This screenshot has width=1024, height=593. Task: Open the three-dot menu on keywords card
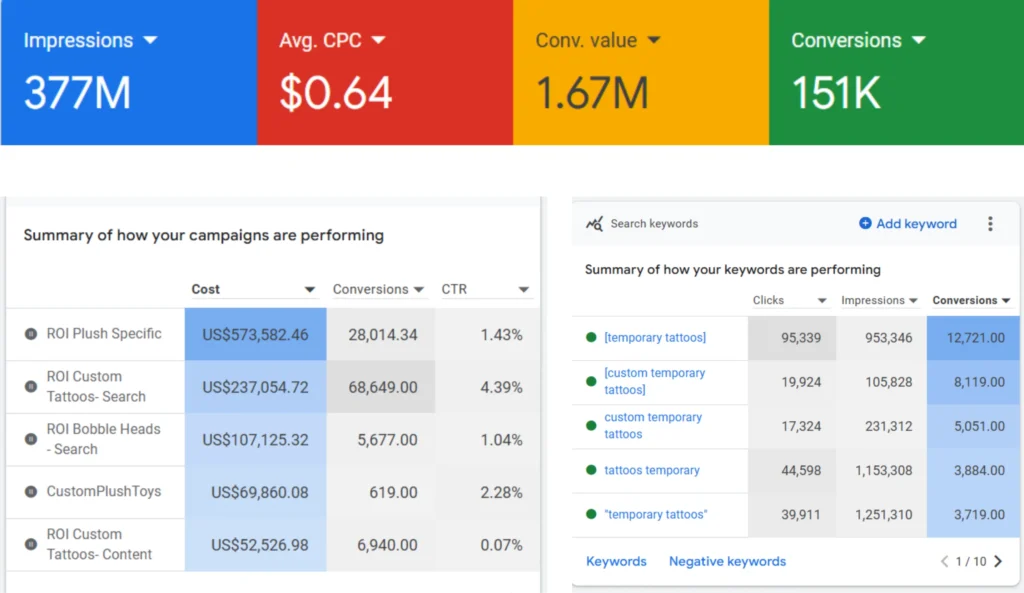tap(990, 224)
